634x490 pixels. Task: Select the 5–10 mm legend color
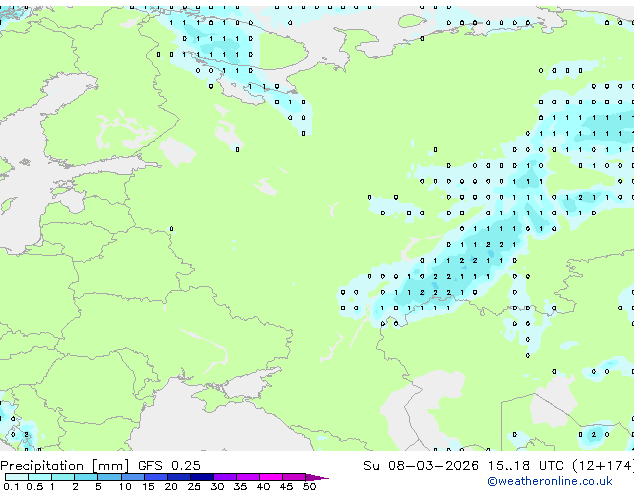pyautogui.click(x=110, y=477)
